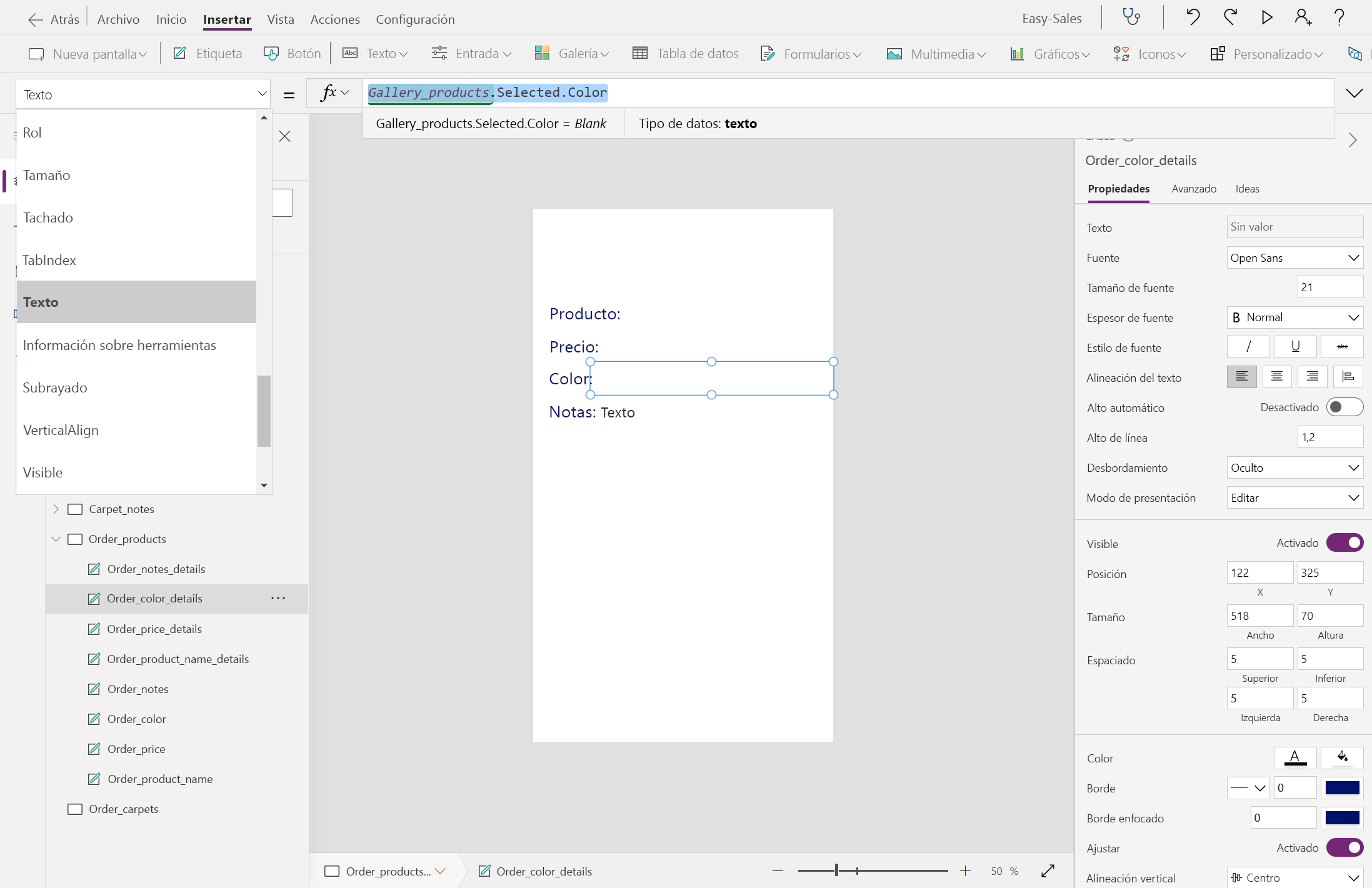Select the VerticalAlign property
Viewport: 1372px width, 888px height.
(136, 430)
